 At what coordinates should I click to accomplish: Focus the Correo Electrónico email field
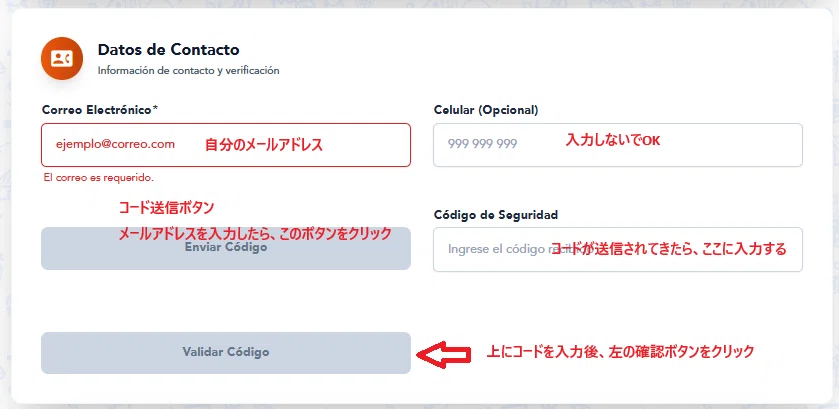pos(226,145)
